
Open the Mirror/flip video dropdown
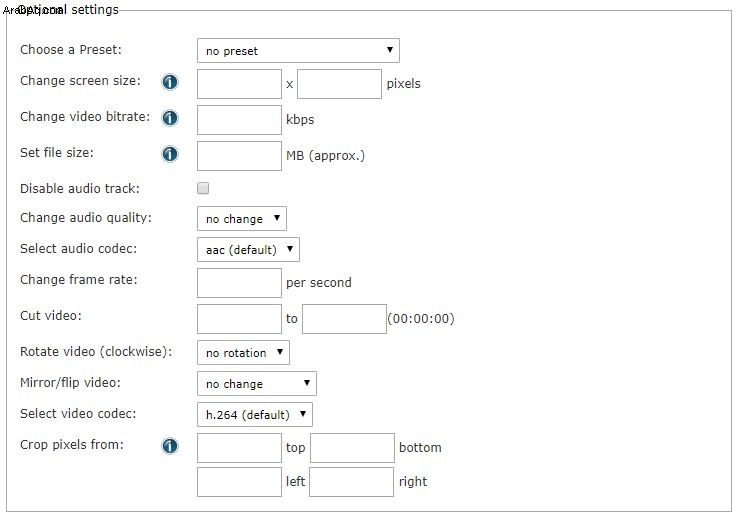coord(257,384)
